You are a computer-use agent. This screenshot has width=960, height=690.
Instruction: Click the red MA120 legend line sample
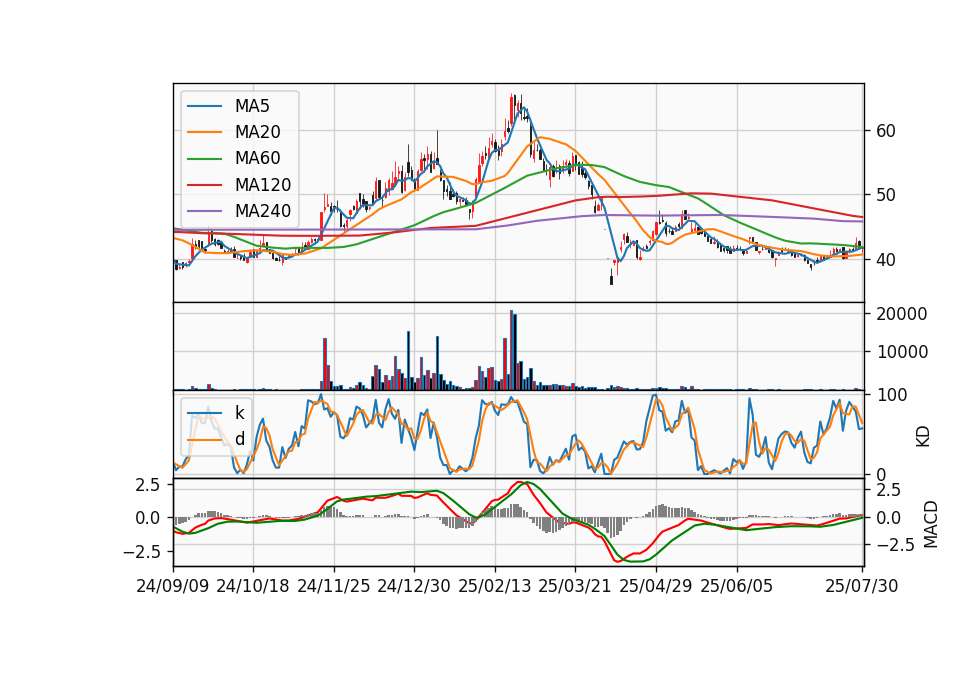(x=204, y=185)
